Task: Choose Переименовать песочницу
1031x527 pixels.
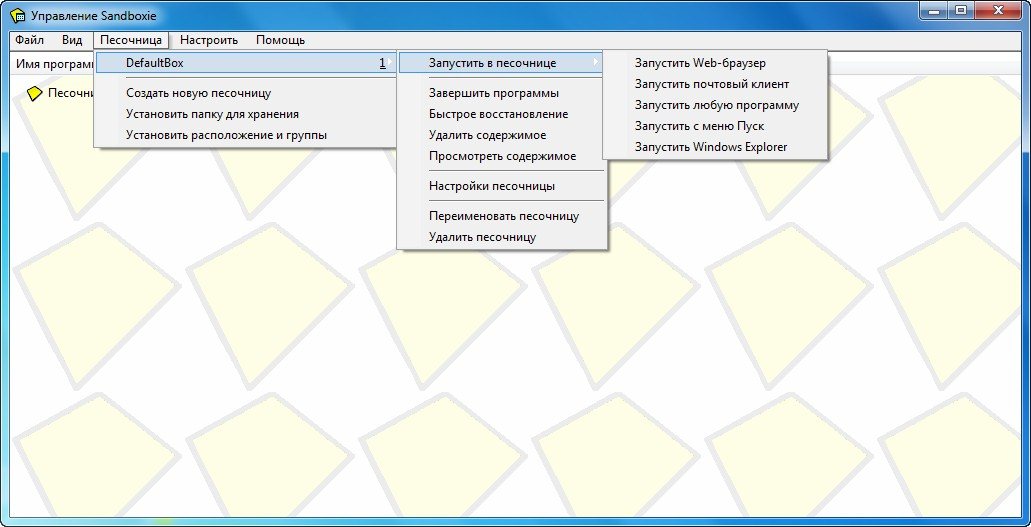Action: (x=503, y=216)
